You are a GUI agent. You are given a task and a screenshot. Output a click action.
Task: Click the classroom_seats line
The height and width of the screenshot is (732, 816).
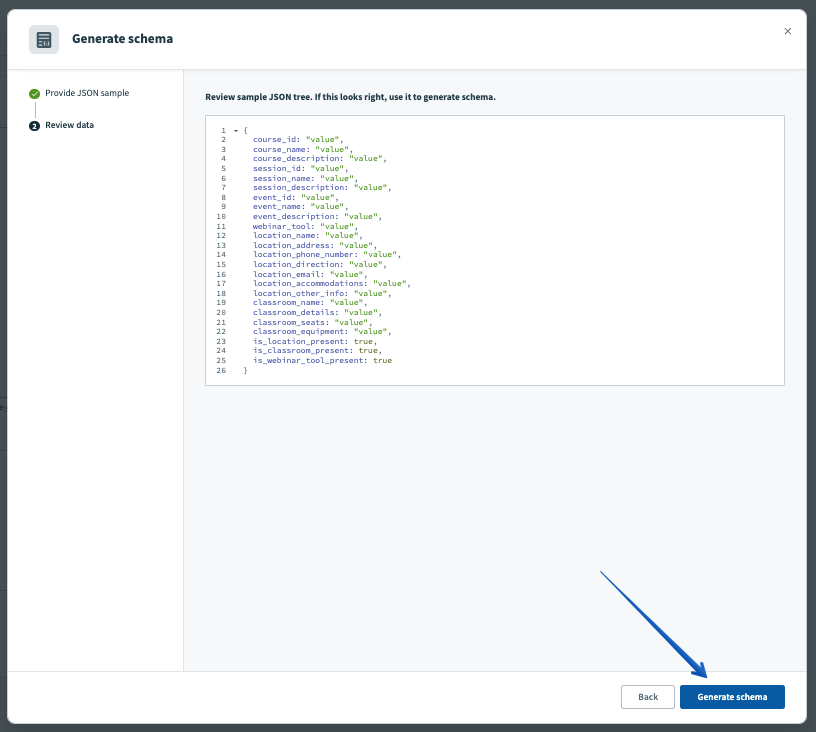[312, 323]
